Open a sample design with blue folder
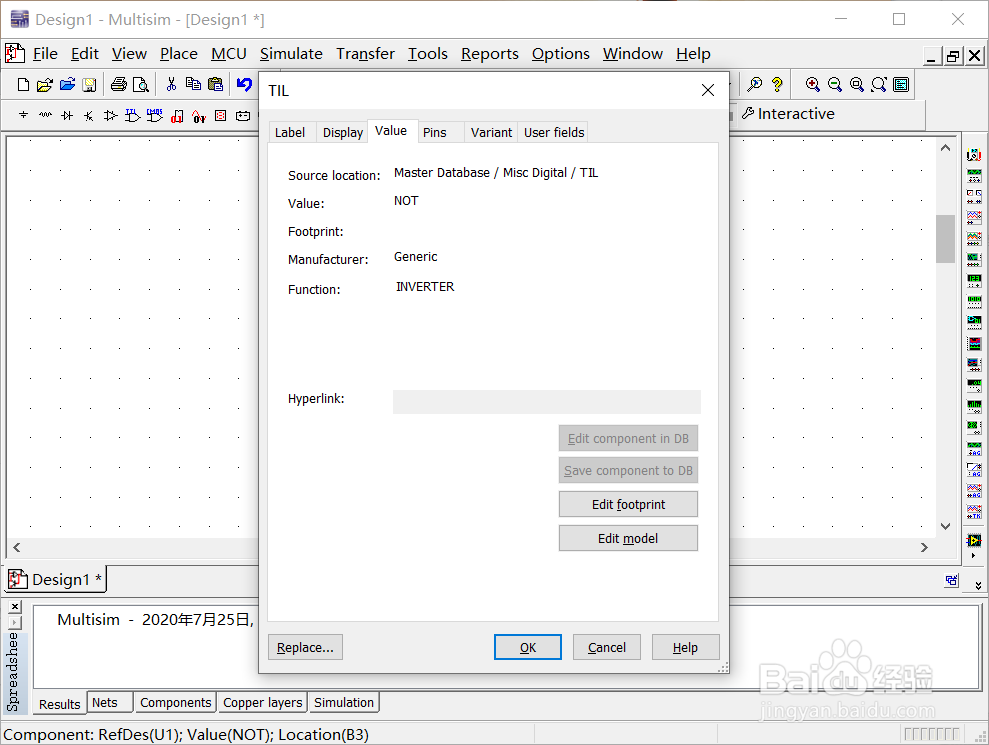The width and height of the screenshot is (989, 745). 67,85
